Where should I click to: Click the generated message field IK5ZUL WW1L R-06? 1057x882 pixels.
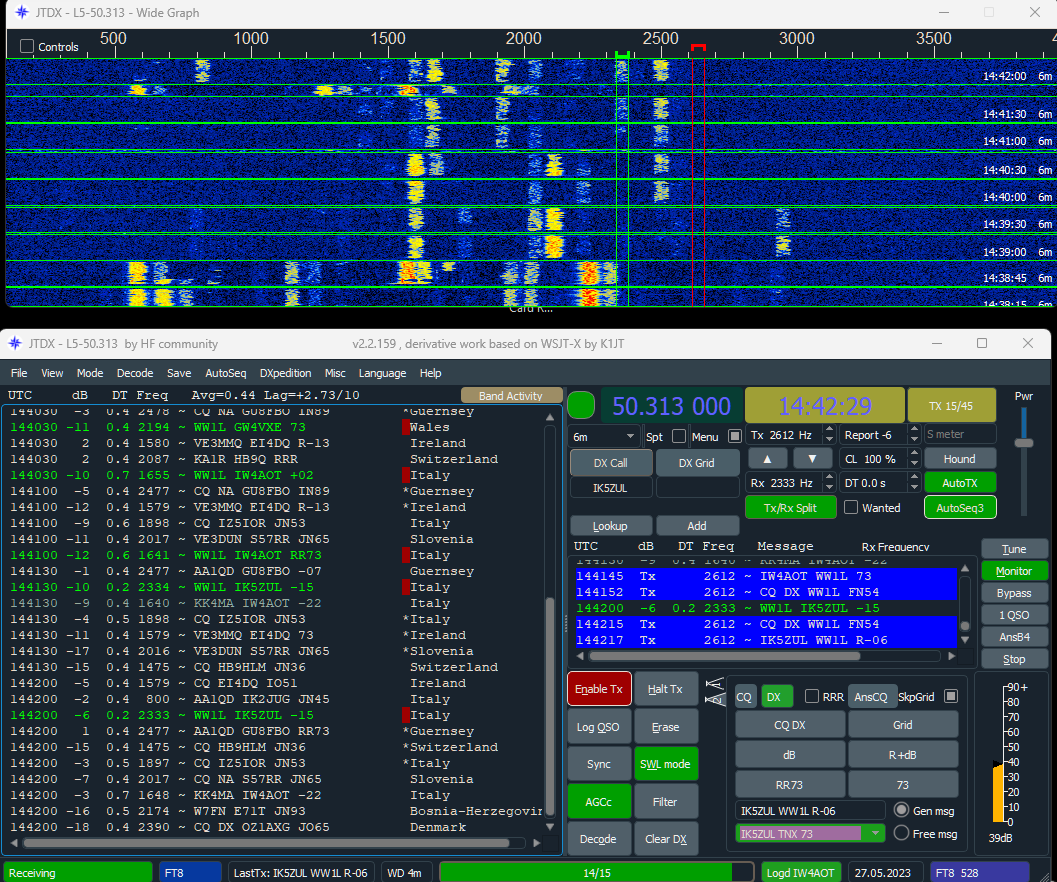pos(810,811)
